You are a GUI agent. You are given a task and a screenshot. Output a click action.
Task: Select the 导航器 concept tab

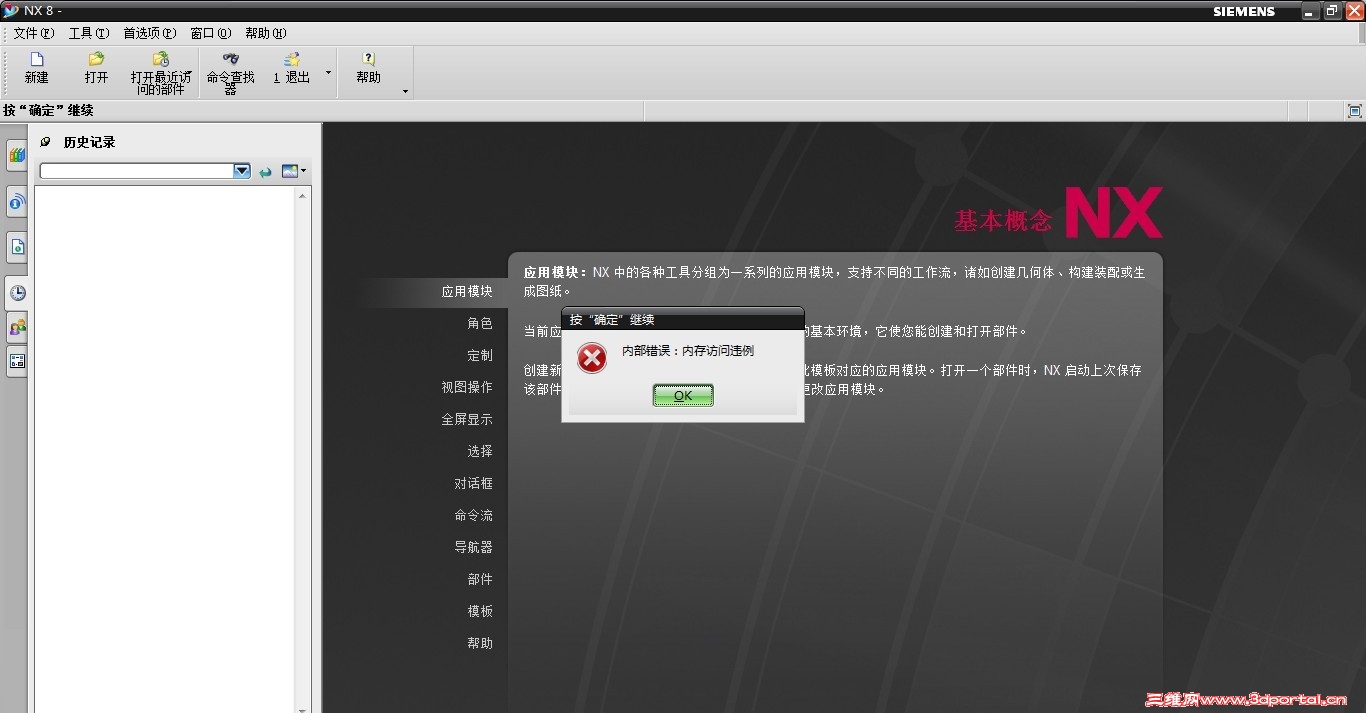[x=474, y=548]
